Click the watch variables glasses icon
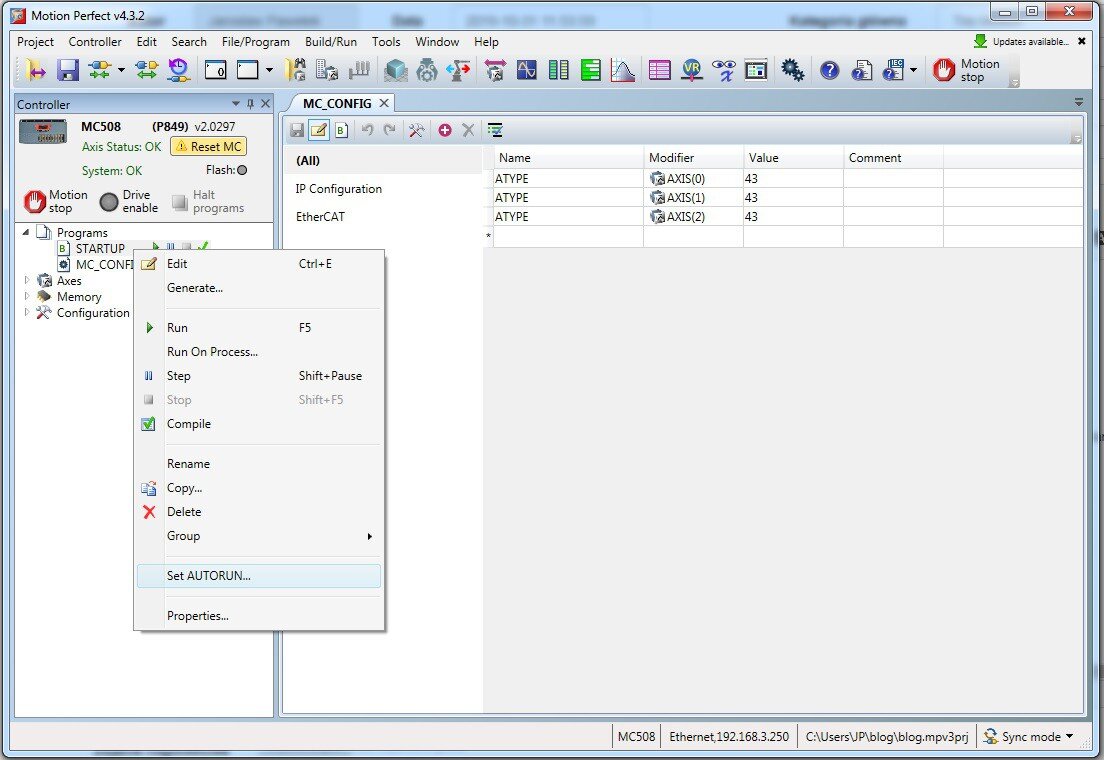Screen dimensions: 1104x760 coord(724,70)
